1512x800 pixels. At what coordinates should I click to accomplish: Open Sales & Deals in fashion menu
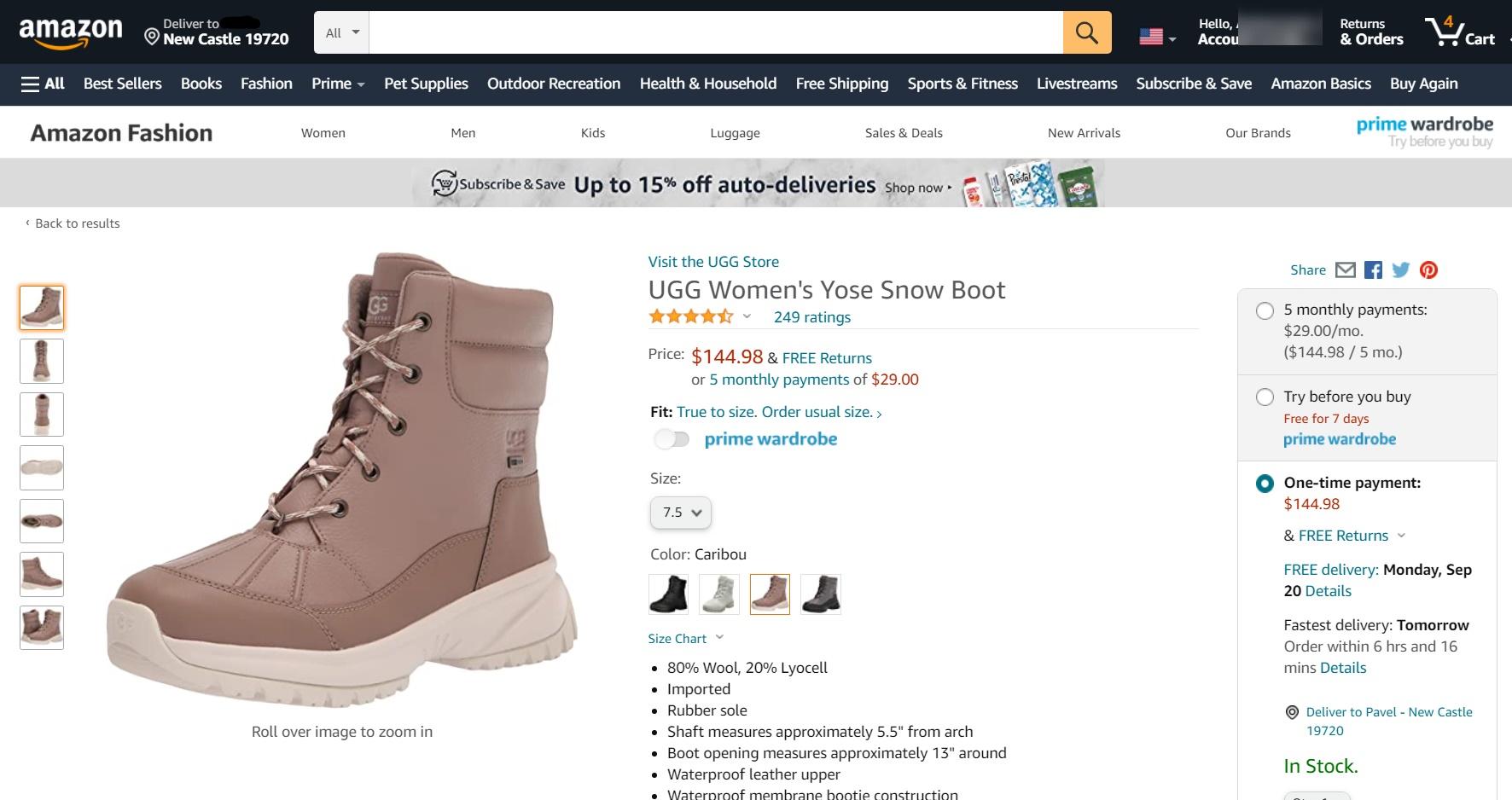pos(903,133)
